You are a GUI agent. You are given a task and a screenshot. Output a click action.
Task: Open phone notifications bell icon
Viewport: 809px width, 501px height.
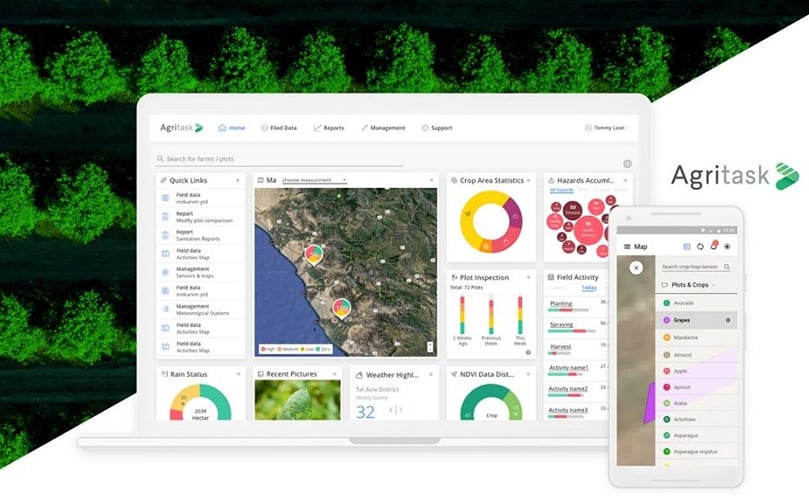(714, 246)
